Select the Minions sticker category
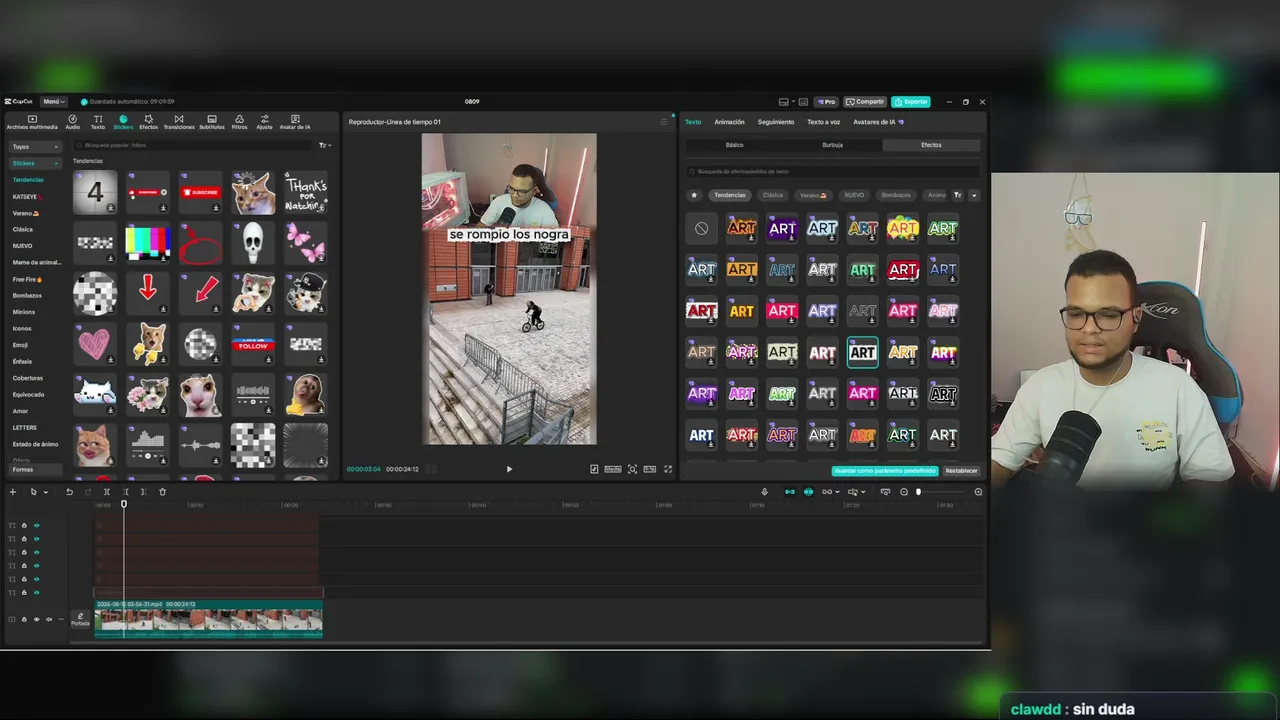This screenshot has height=720, width=1280. click(x=24, y=312)
